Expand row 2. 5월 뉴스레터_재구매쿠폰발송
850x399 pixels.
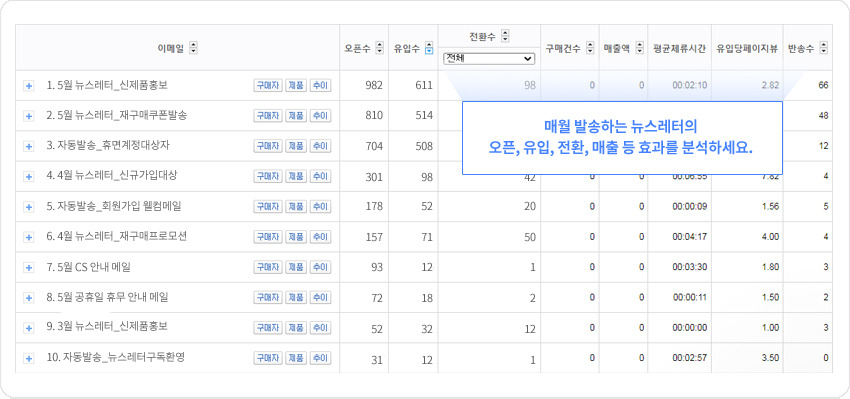pos(29,116)
